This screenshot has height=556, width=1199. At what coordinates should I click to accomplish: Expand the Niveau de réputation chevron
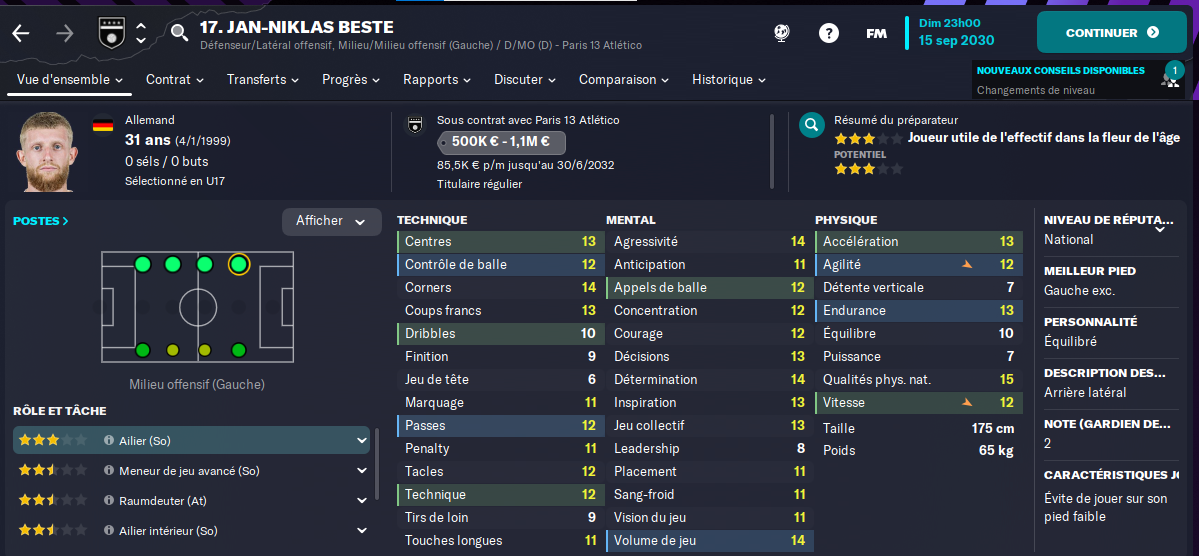[1160, 228]
